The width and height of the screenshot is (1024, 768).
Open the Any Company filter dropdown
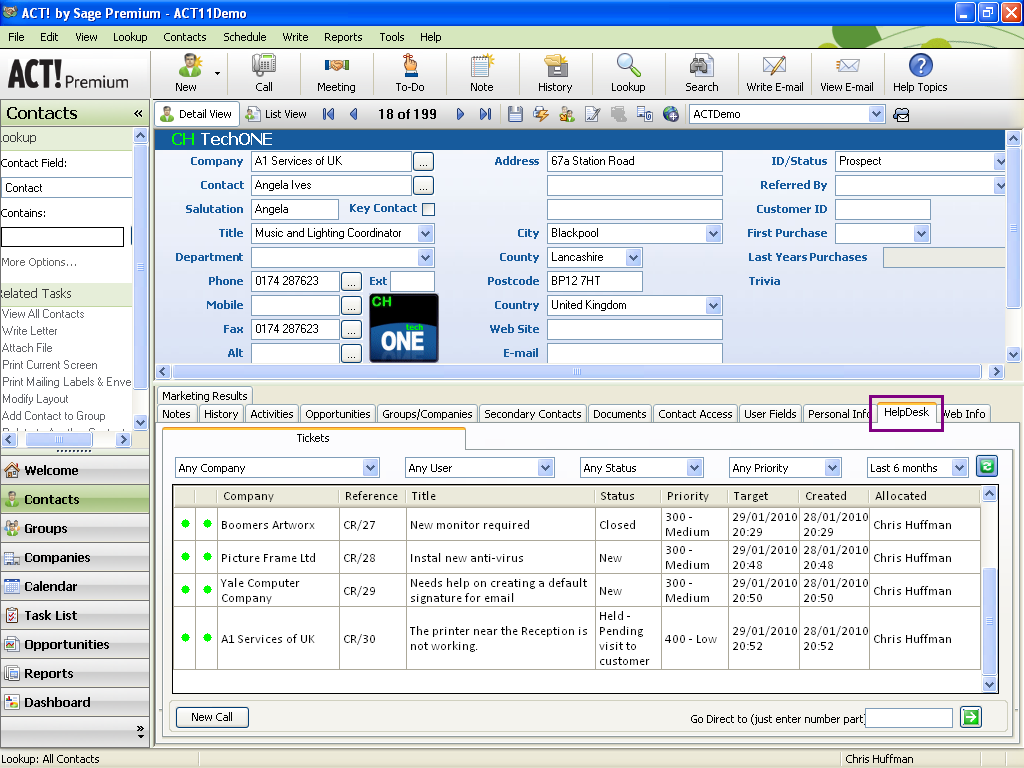(x=370, y=468)
